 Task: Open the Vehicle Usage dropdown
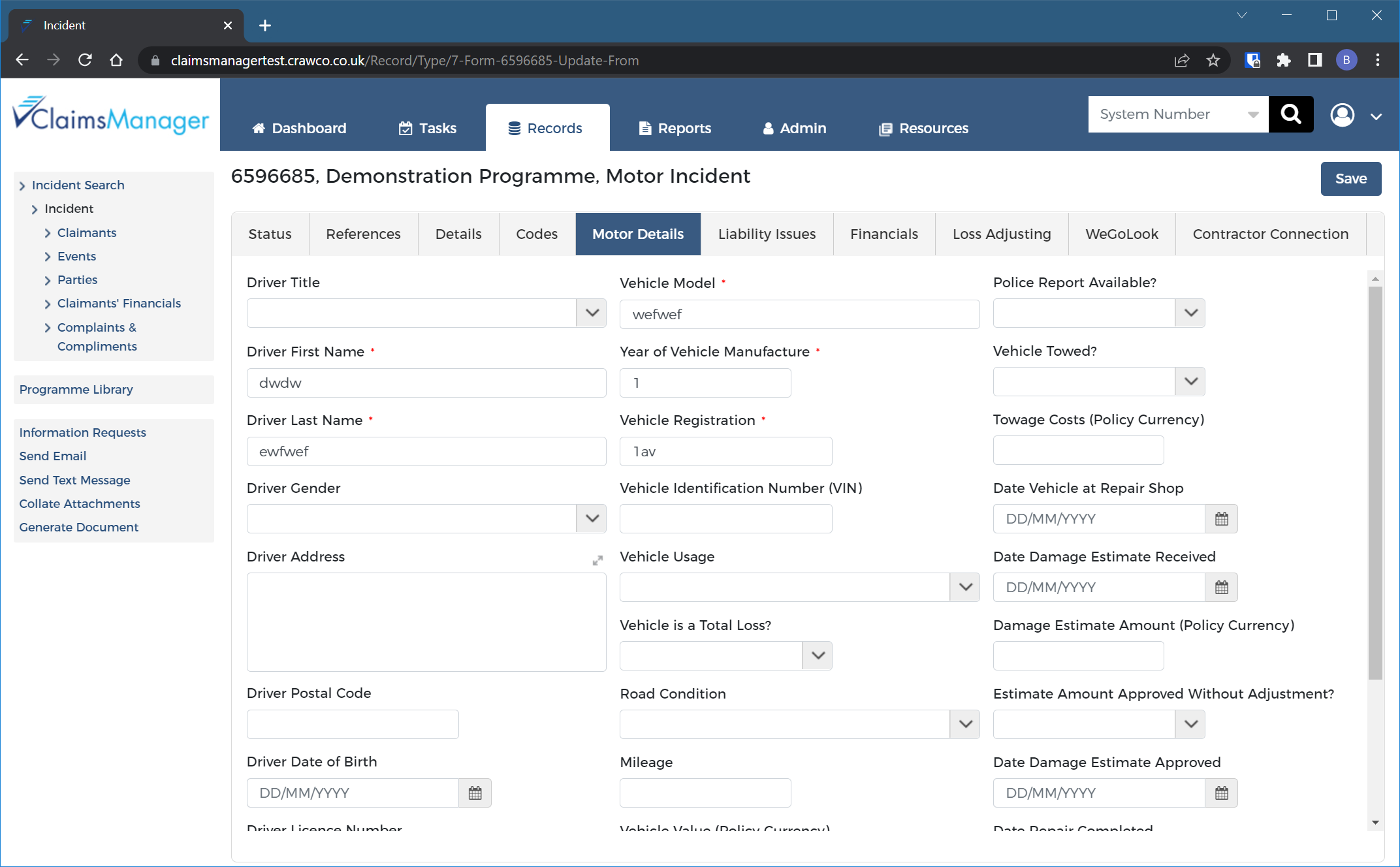965,587
